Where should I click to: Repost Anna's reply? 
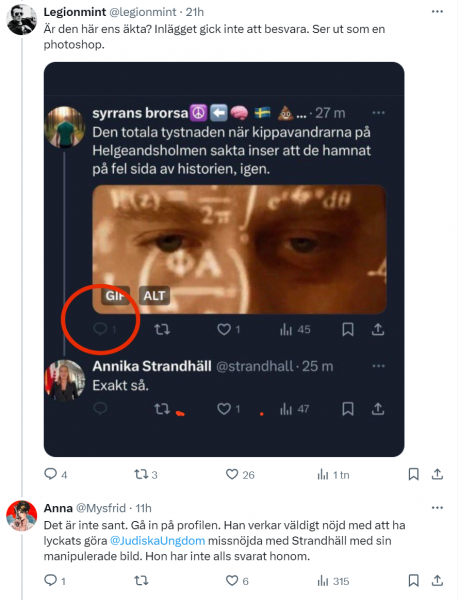click(x=141, y=581)
